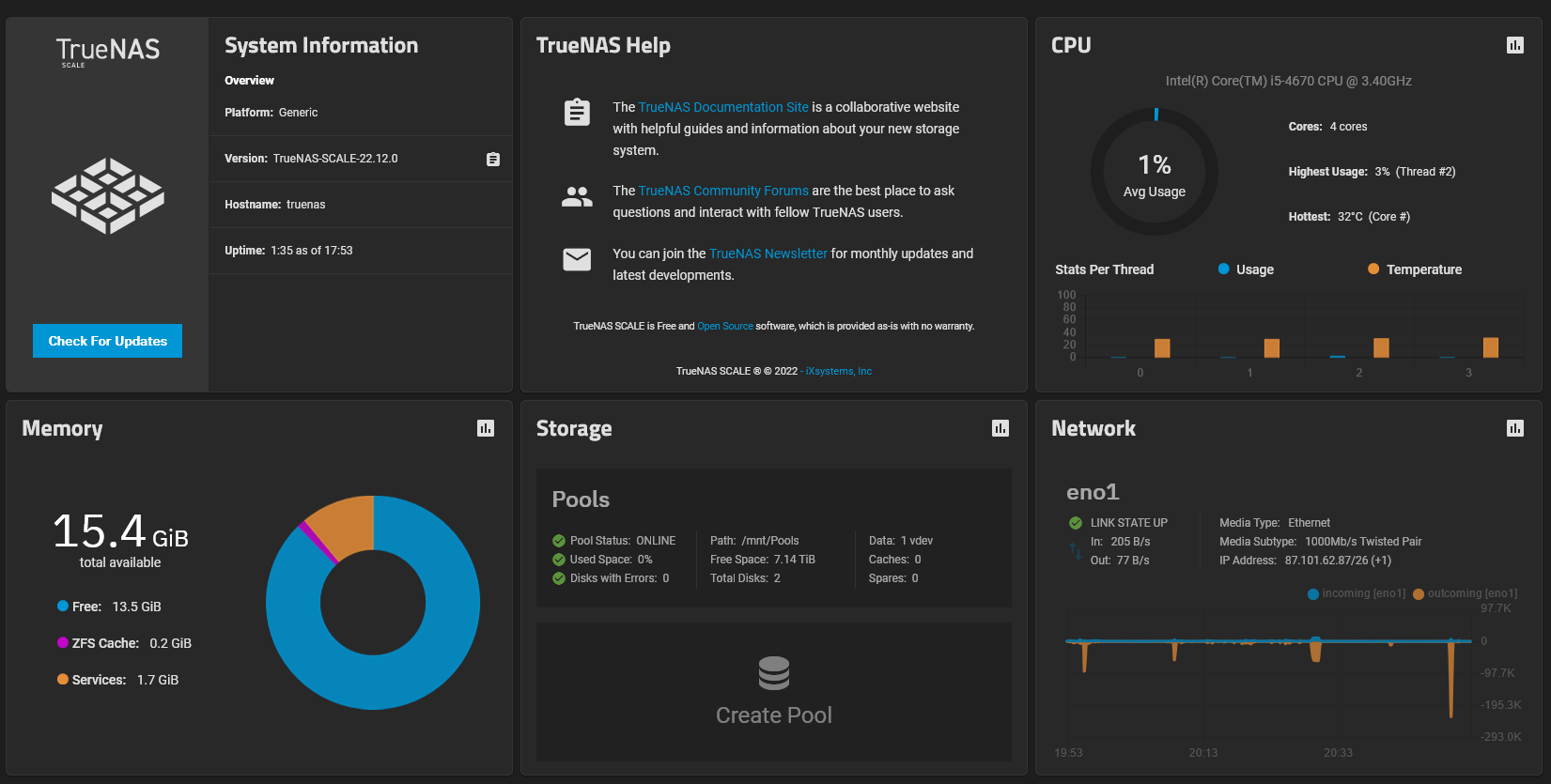Image resolution: width=1551 pixels, height=784 pixels.
Task: Click the eno1 interface name
Action: (1093, 492)
